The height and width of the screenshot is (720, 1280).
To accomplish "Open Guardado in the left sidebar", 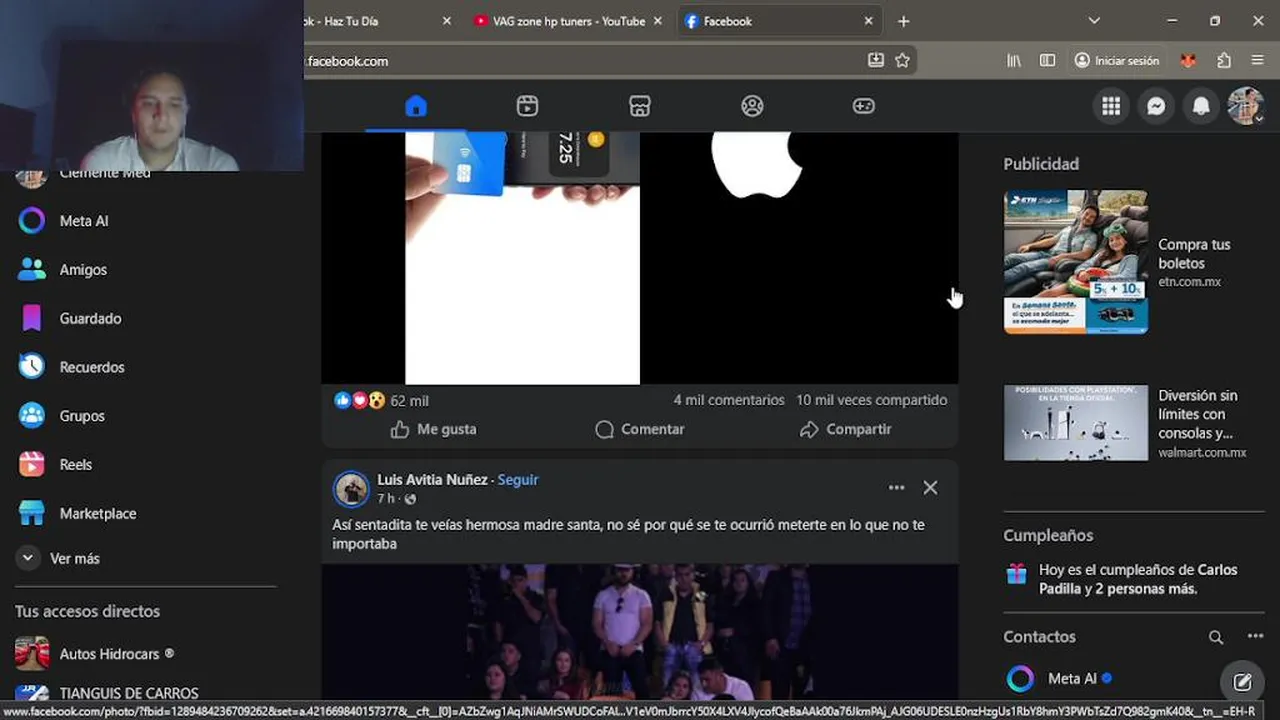I will [148, 319].
